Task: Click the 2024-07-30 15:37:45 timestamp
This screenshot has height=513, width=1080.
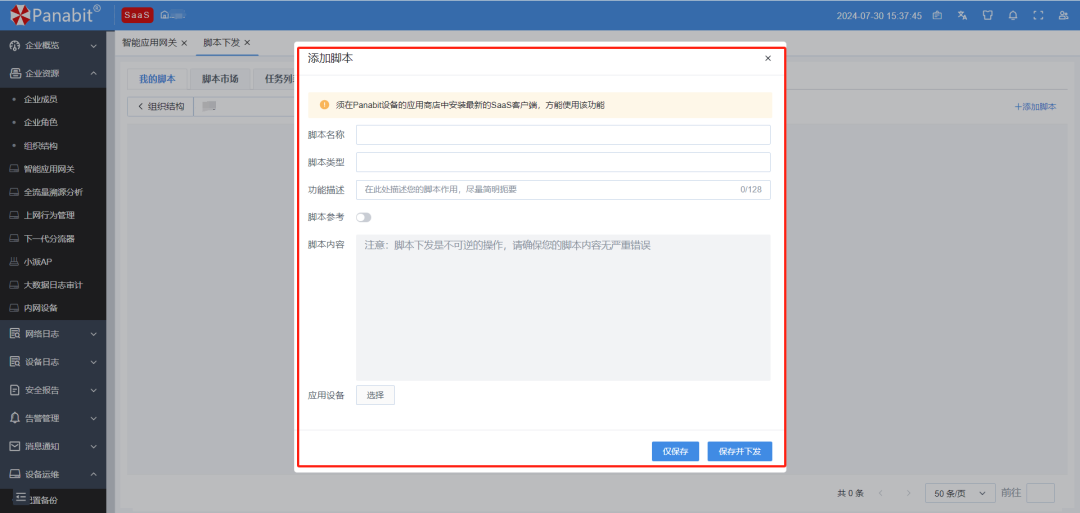Action: click(x=879, y=15)
